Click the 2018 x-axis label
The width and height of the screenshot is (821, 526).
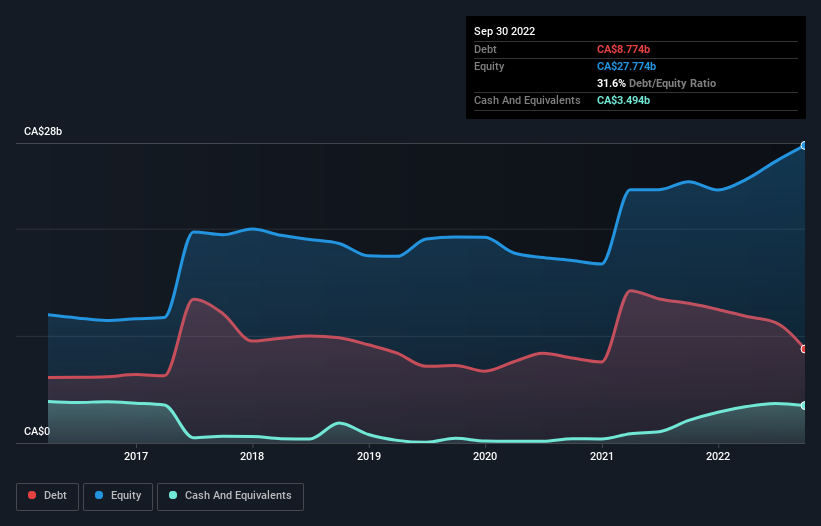[252, 456]
